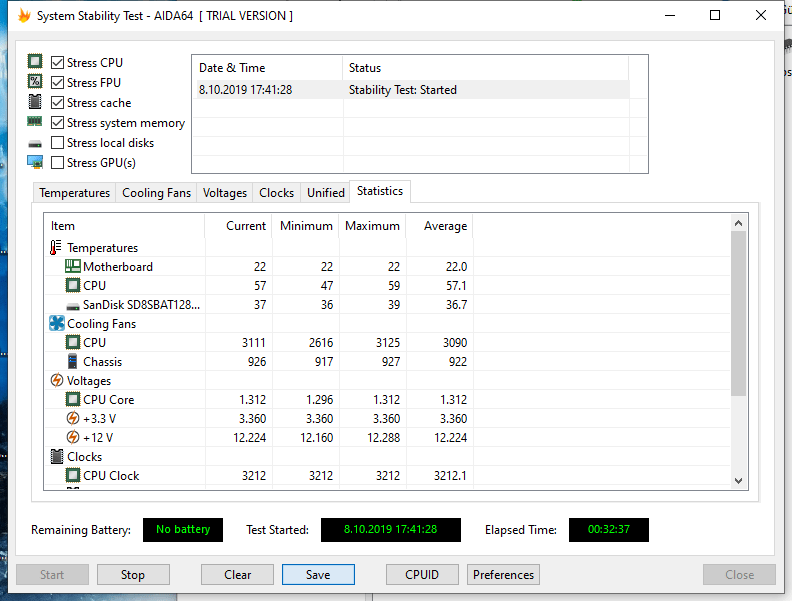Click the Test Started time display
Screen dimensions: 792x601
390,529
